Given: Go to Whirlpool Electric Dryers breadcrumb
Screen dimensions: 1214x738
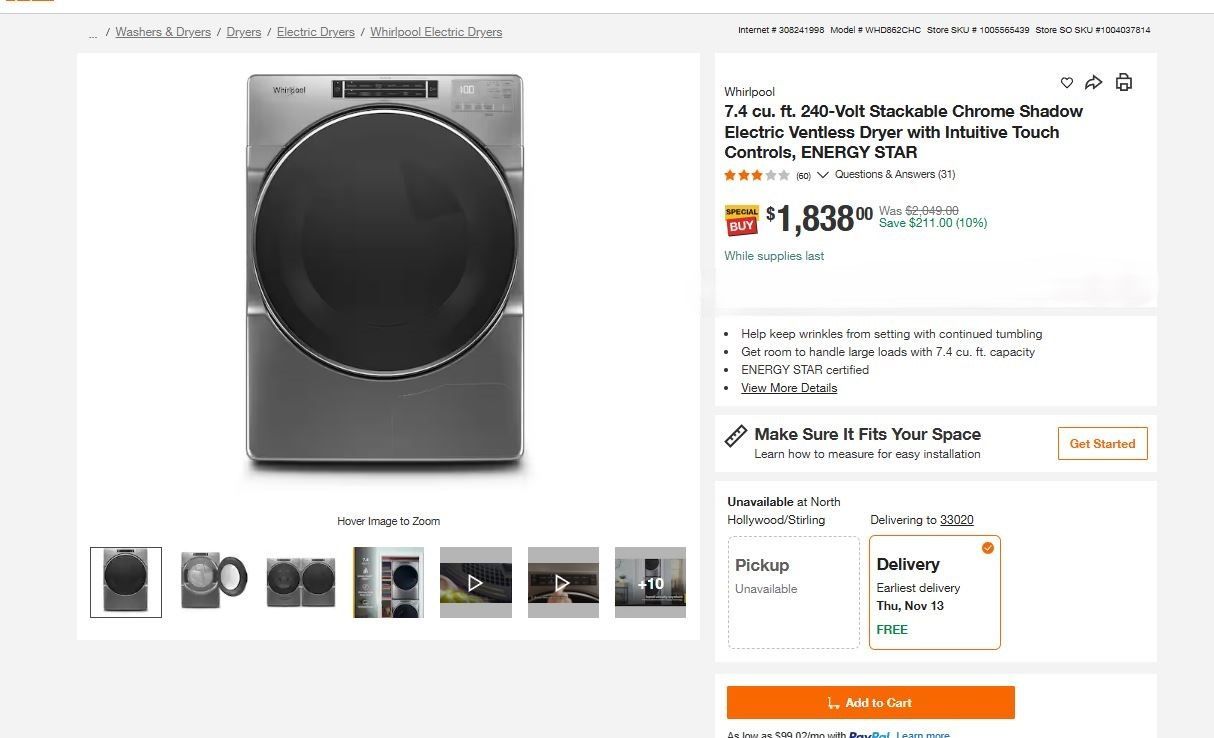Looking at the screenshot, I should click(436, 32).
